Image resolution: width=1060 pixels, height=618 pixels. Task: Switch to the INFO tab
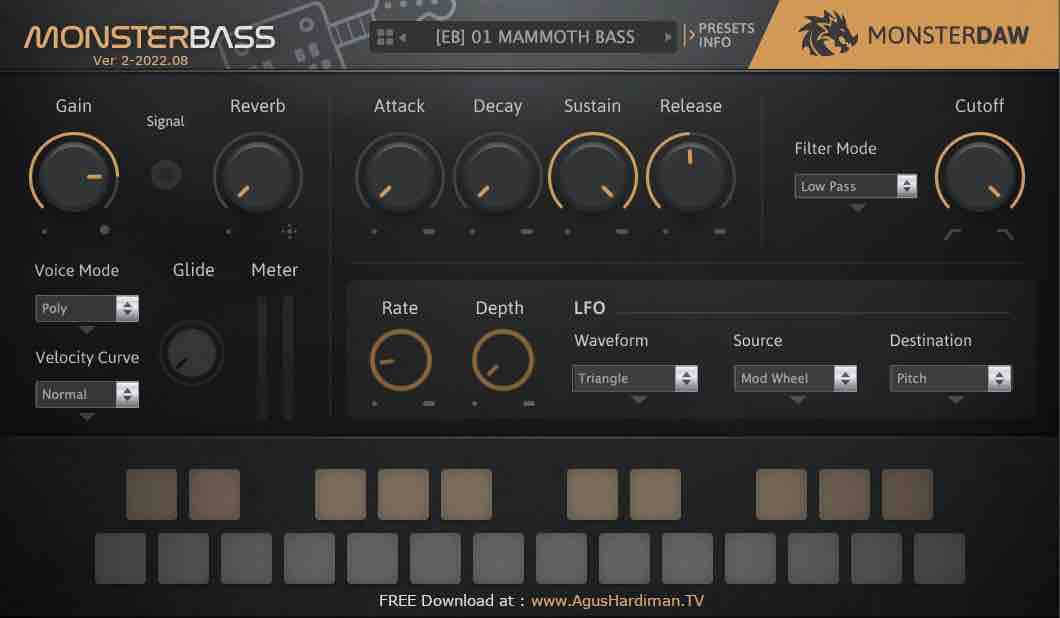coord(715,43)
